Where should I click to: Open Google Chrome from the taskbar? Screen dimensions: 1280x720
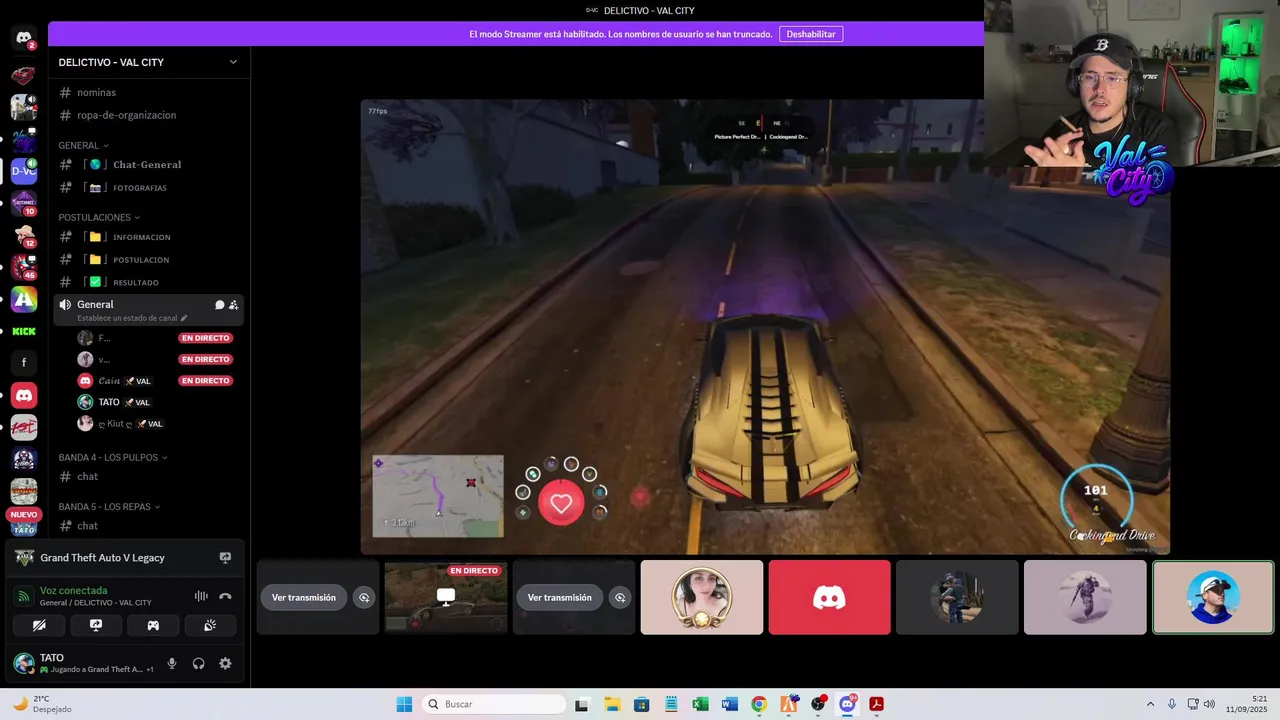click(x=759, y=704)
